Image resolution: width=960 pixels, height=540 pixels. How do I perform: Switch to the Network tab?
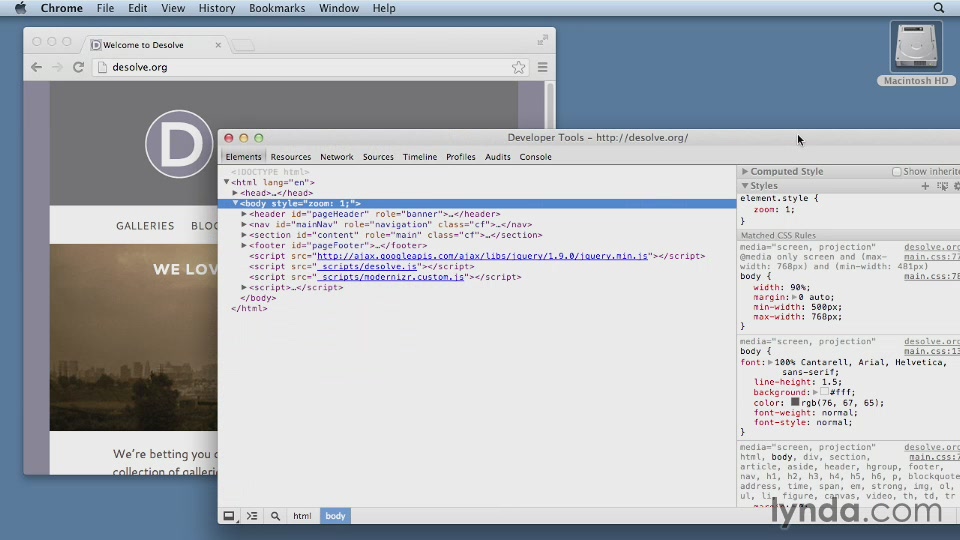[337, 157]
